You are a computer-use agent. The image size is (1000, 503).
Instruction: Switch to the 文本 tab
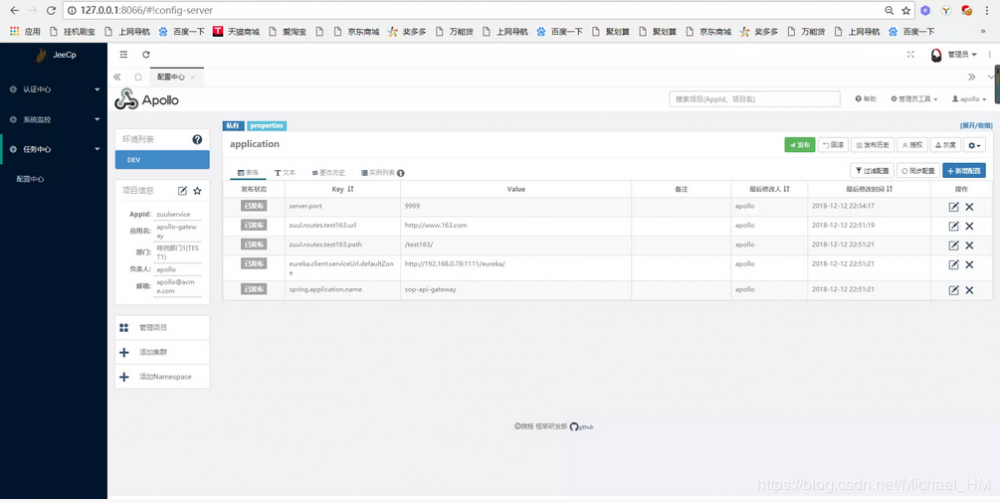[285, 173]
